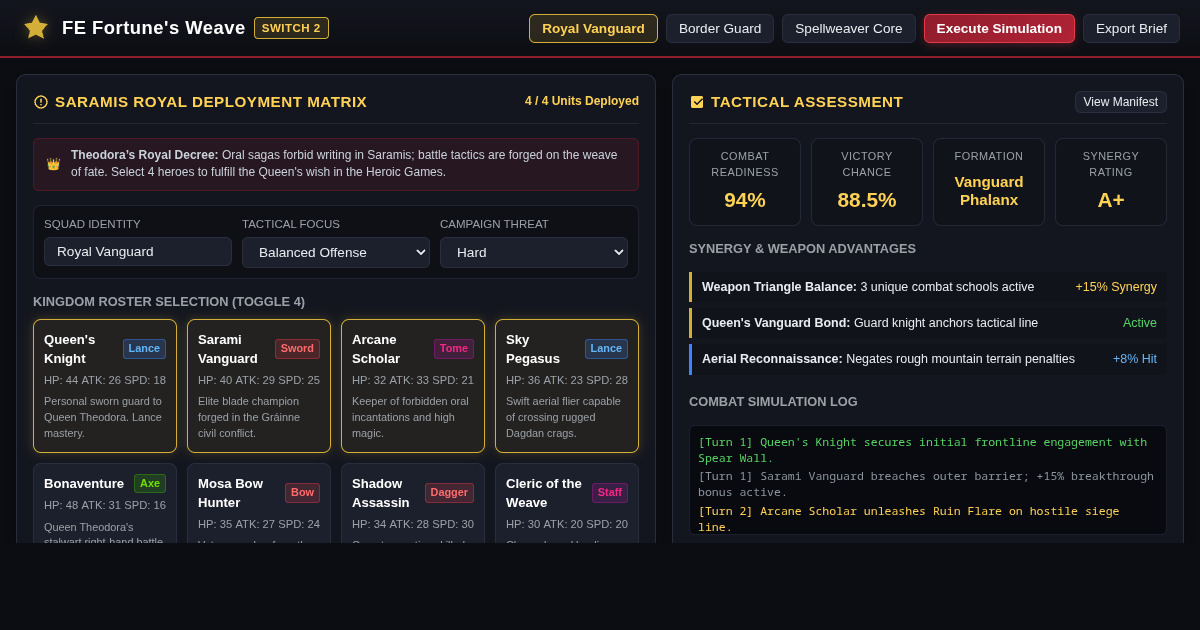This screenshot has height=630, width=1200.
Task: Click the Turn 1 Sarami Vanguard log entry
Action: pos(926,484)
